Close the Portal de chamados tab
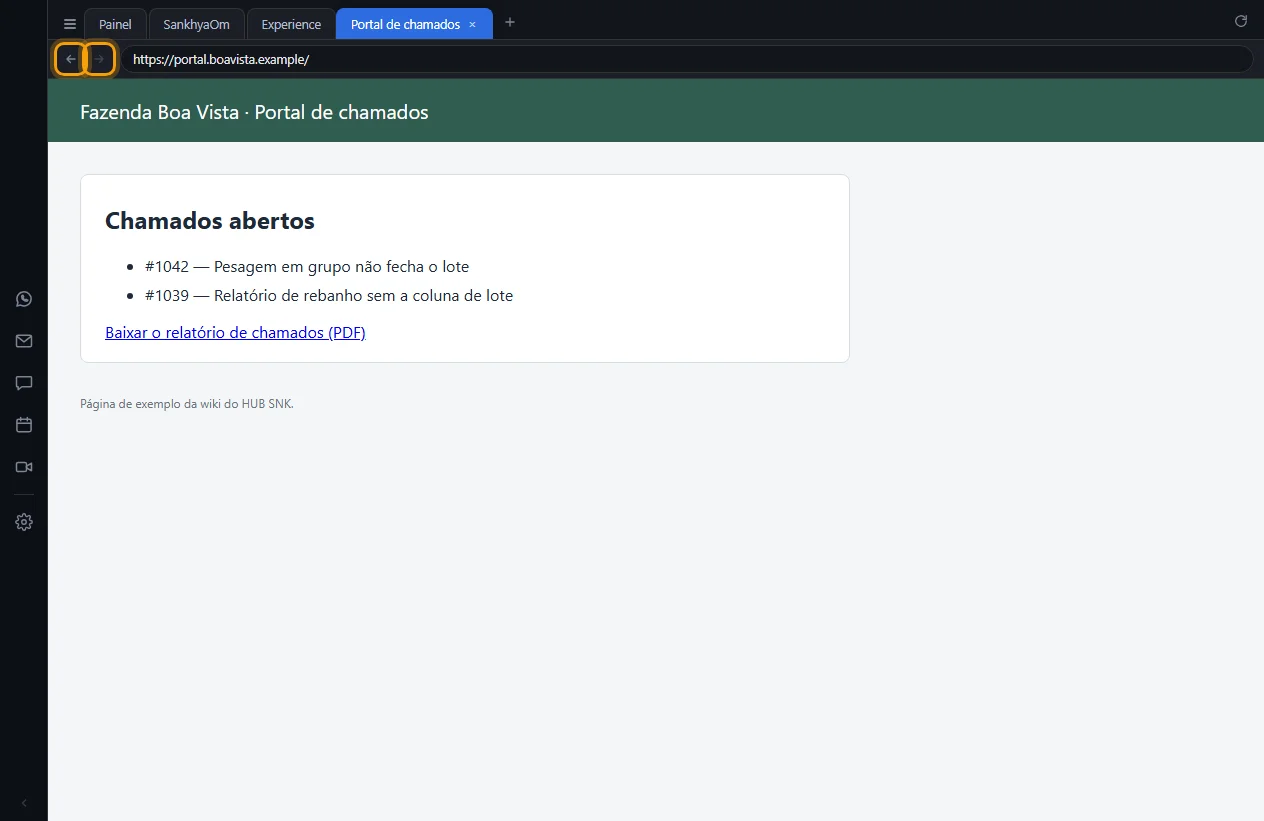This screenshot has height=821, width=1264. coord(473,24)
